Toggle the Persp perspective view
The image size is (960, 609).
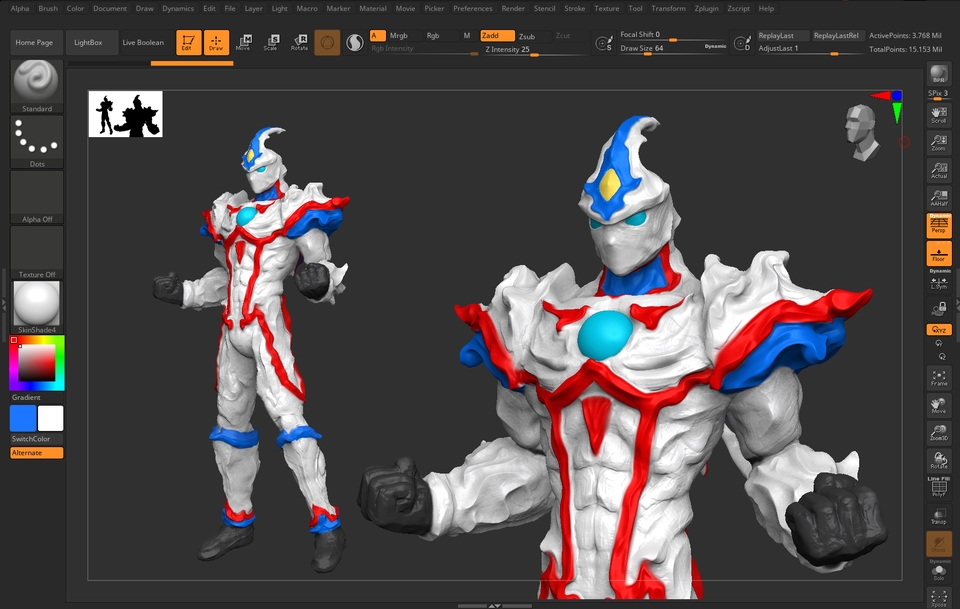click(x=939, y=226)
